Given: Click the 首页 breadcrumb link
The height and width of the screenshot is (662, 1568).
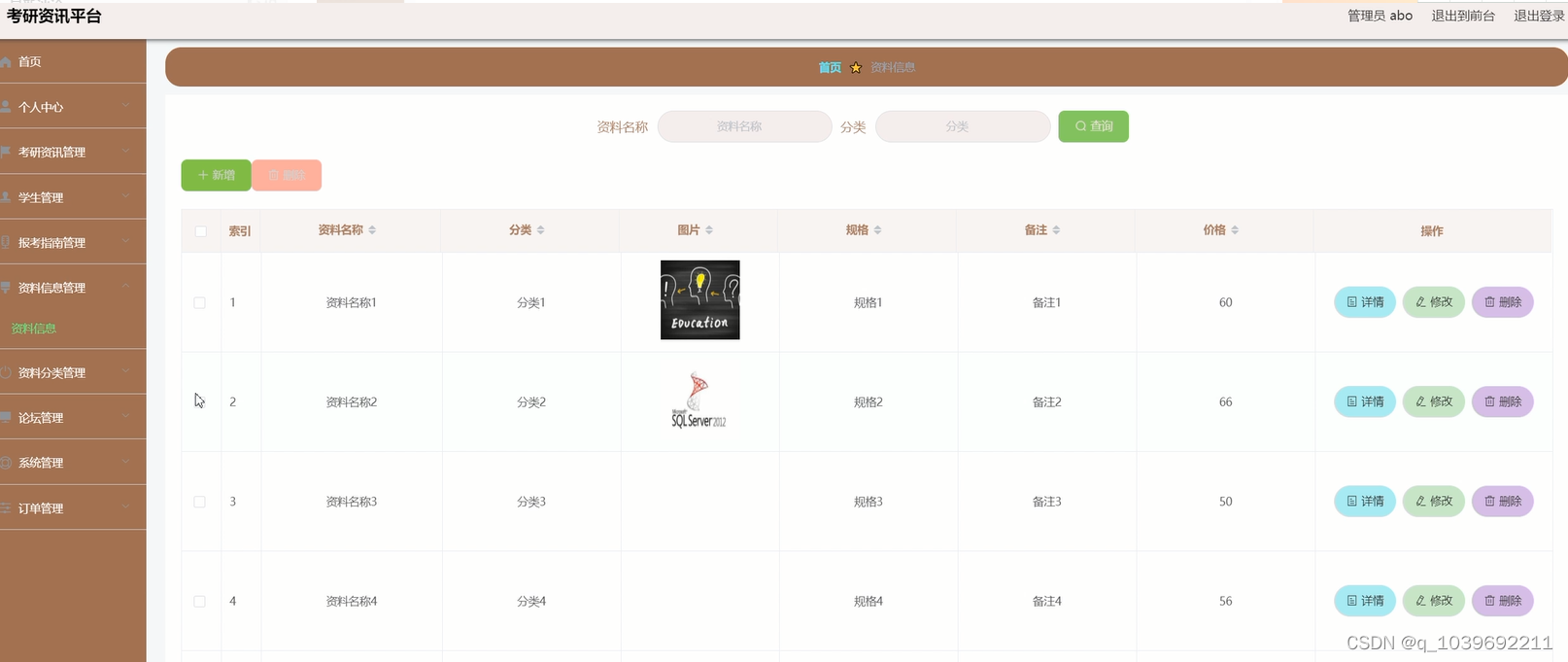Looking at the screenshot, I should click(x=830, y=67).
